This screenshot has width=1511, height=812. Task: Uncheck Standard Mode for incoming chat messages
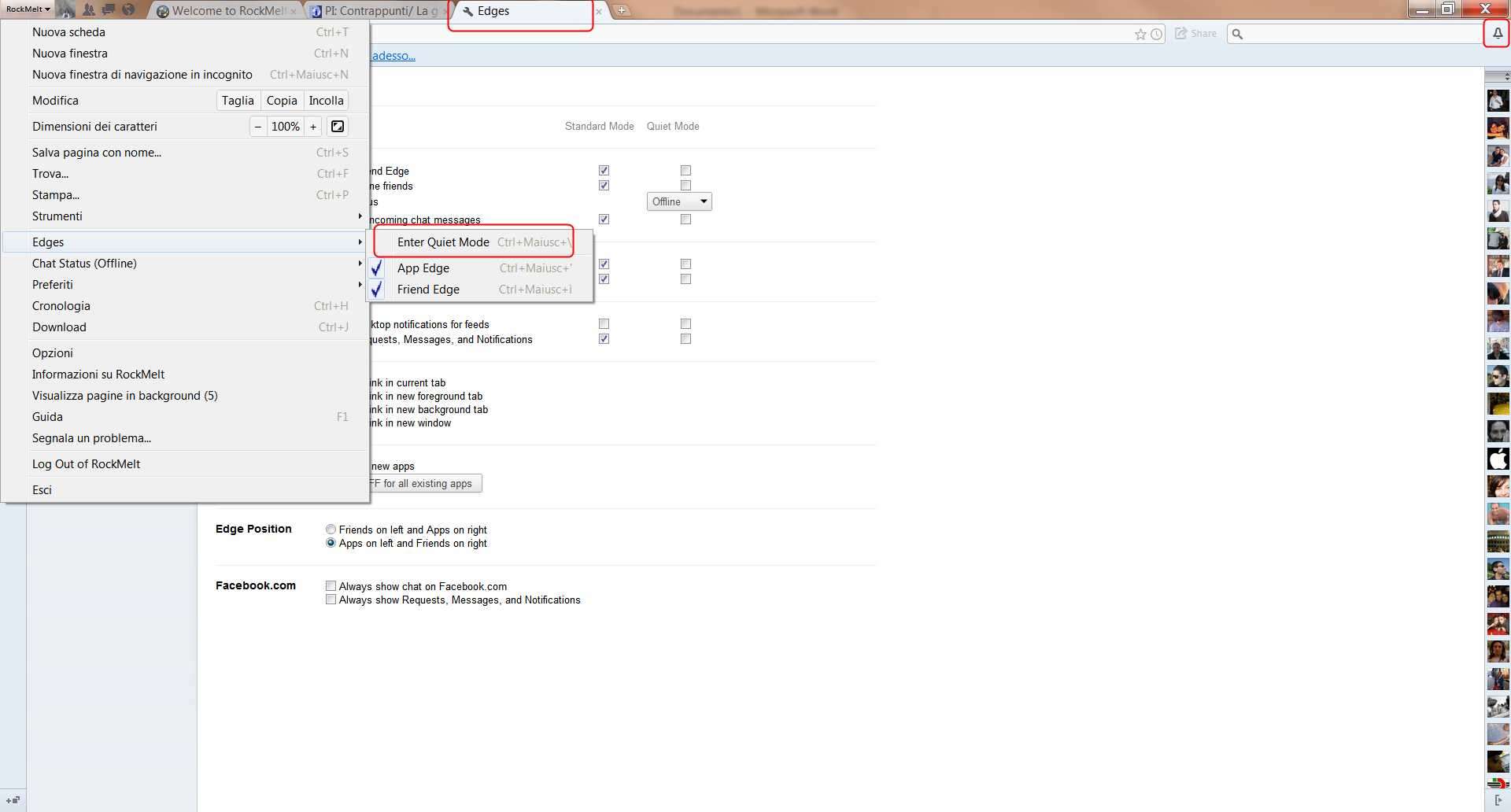(x=604, y=220)
